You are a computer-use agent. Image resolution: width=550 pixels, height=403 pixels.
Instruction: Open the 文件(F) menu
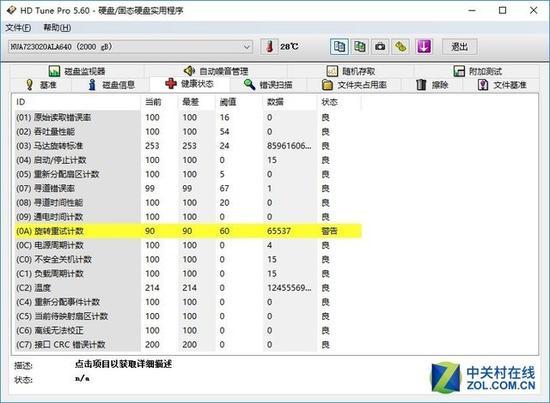(x=18, y=28)
